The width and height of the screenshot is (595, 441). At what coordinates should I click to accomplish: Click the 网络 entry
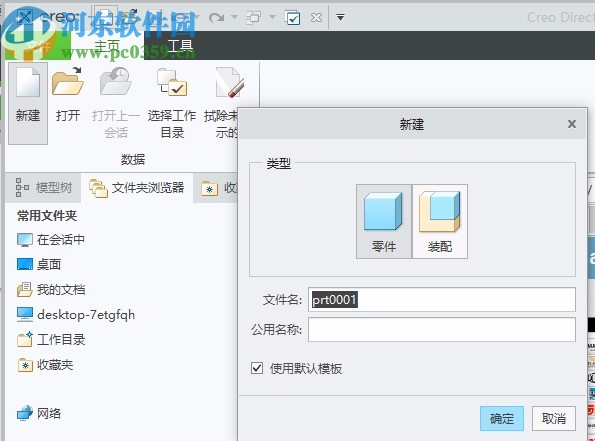39,413
